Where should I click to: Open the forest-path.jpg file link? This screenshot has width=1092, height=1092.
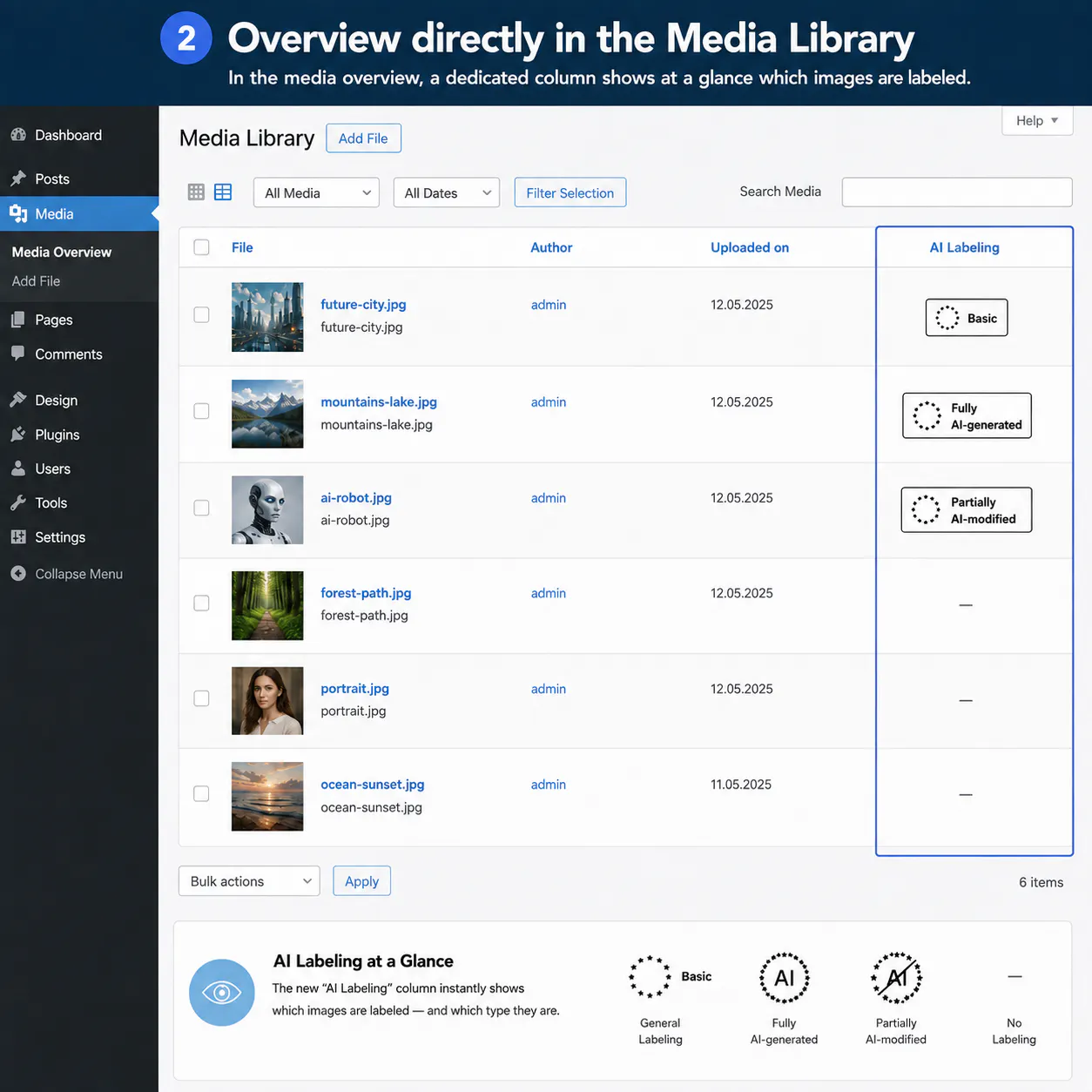366,593
